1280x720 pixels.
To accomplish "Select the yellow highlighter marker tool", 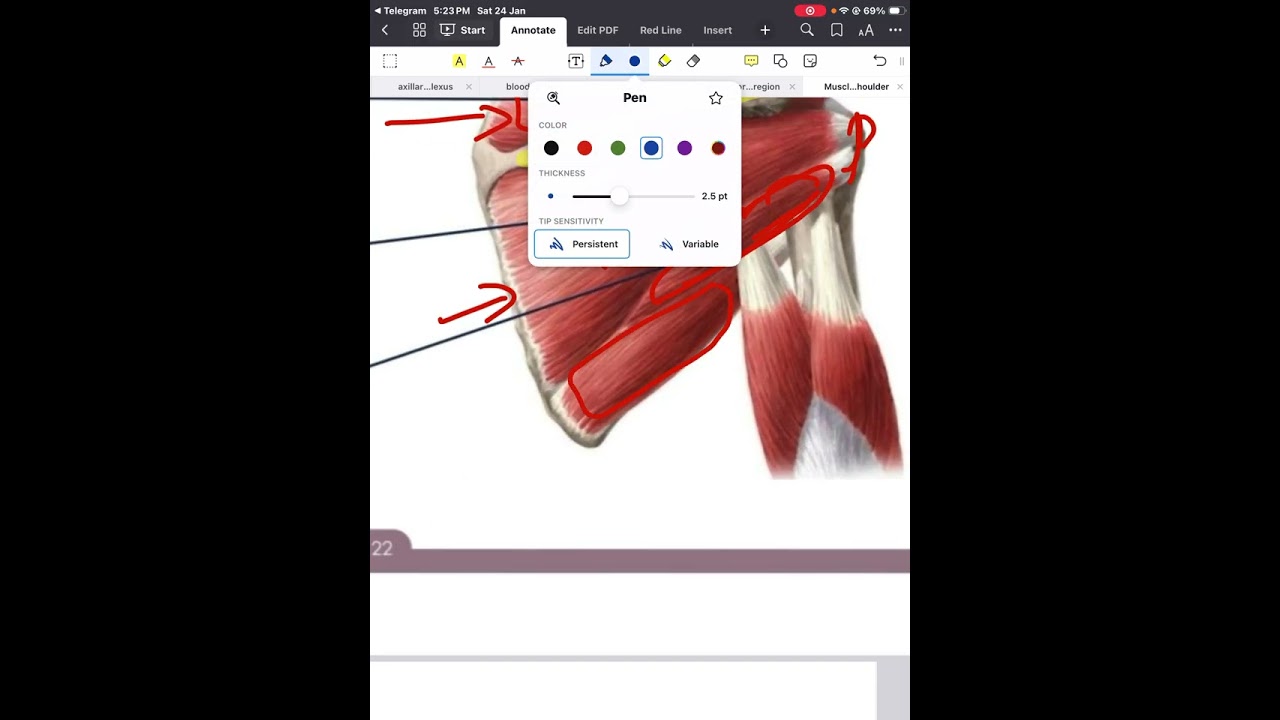I will tap(664, 61).
